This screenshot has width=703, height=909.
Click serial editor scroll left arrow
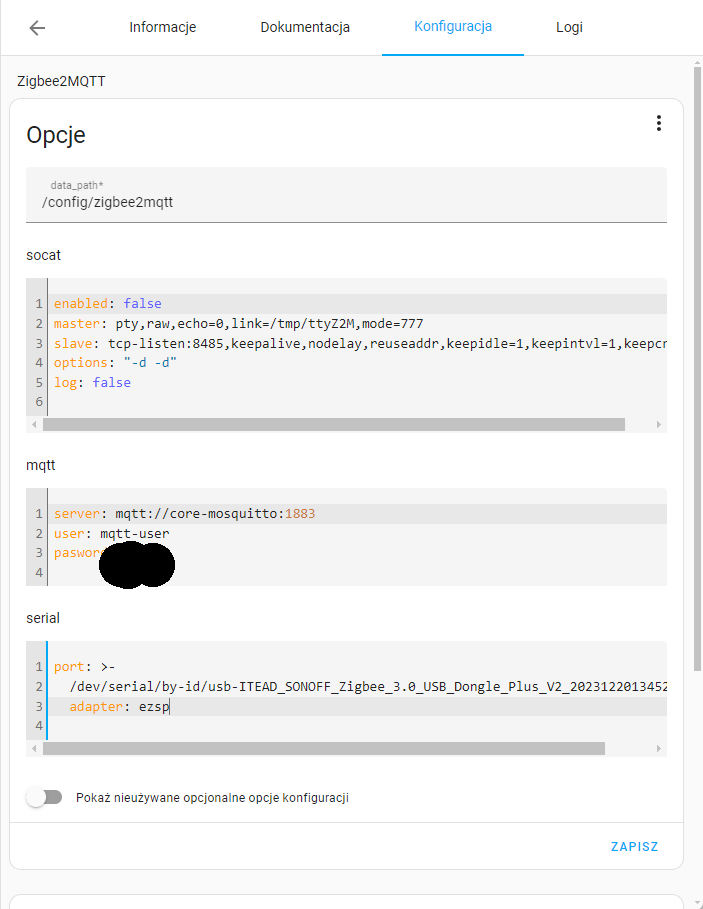click(34, 748)
